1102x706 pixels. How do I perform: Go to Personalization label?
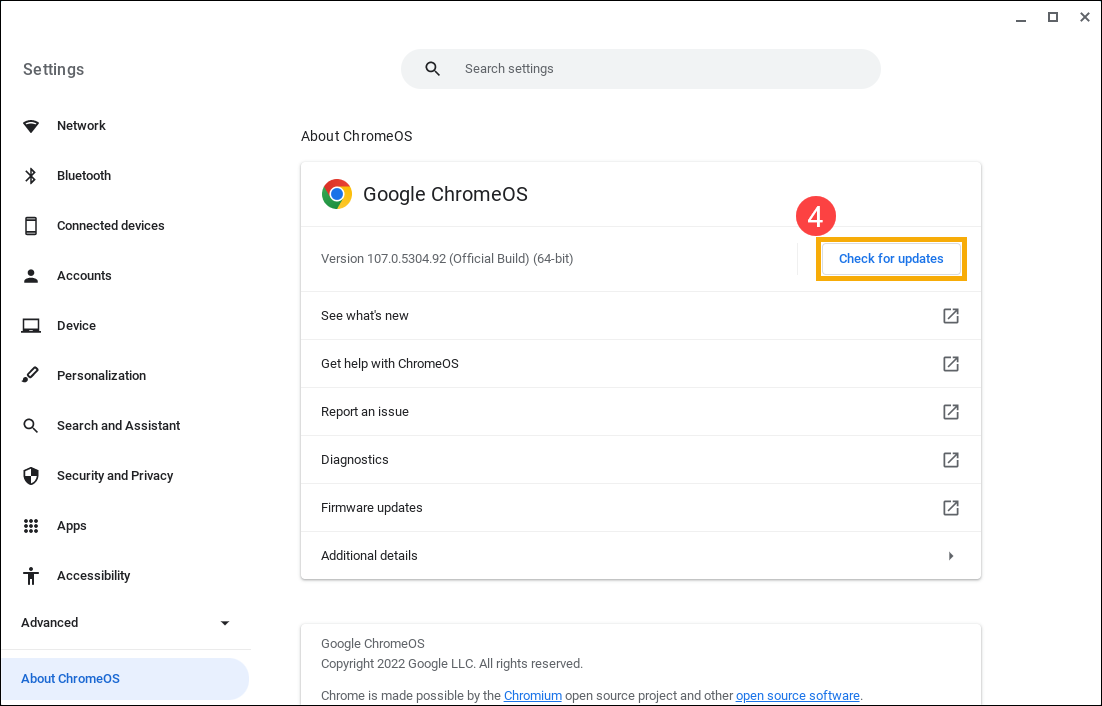click(101, 376)
